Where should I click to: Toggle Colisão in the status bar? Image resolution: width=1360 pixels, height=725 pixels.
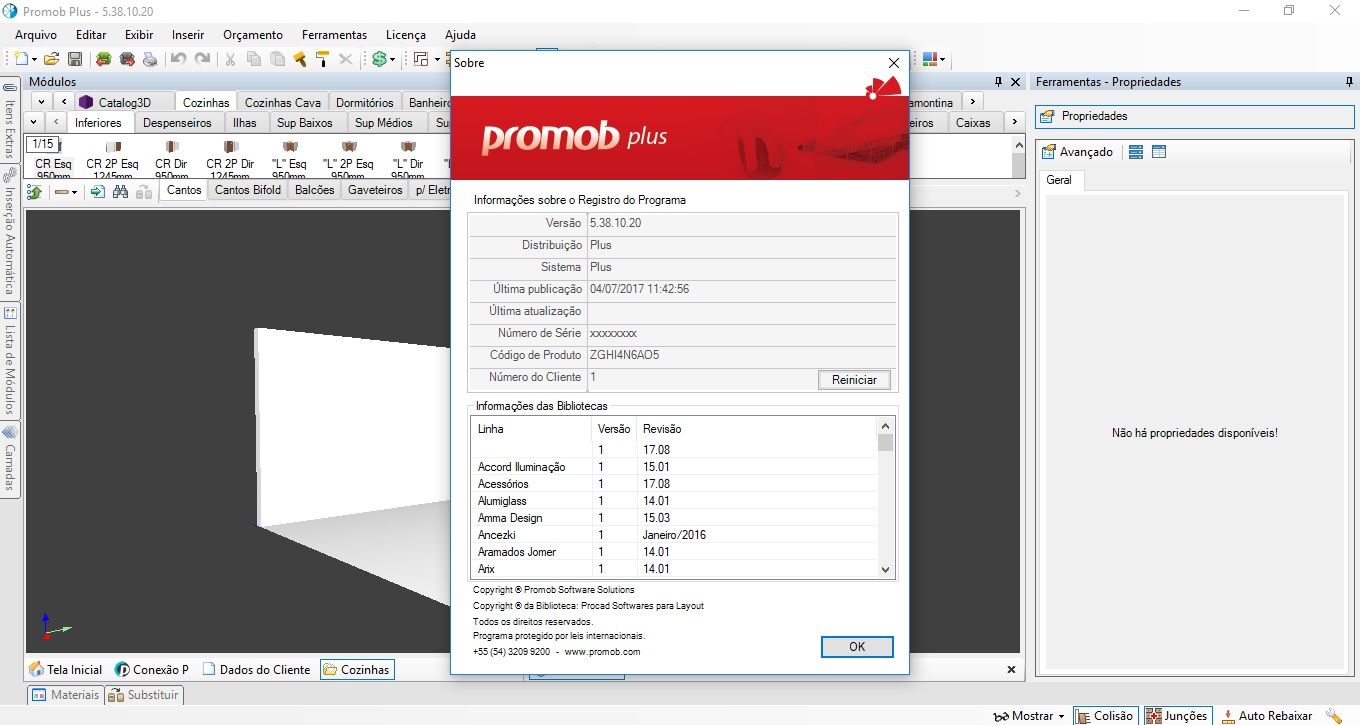[x=1105, y=715]
